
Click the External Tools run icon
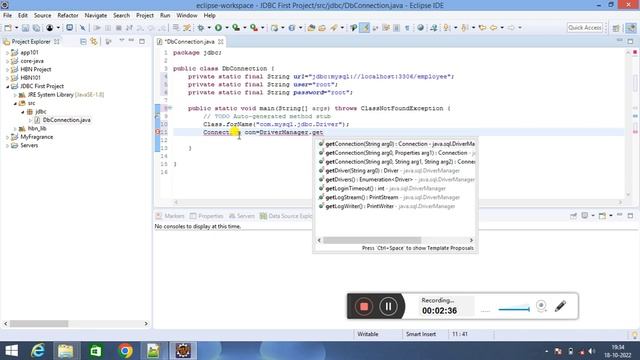pos(254,28)
